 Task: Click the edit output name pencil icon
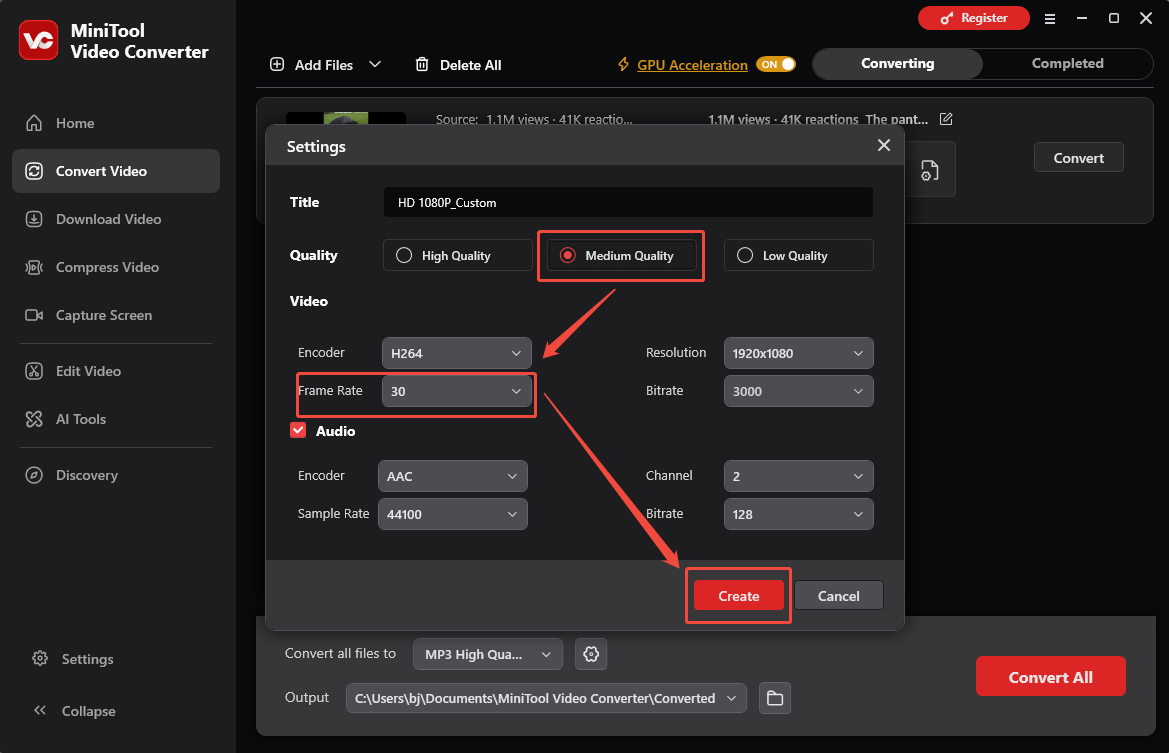(946, 119)
